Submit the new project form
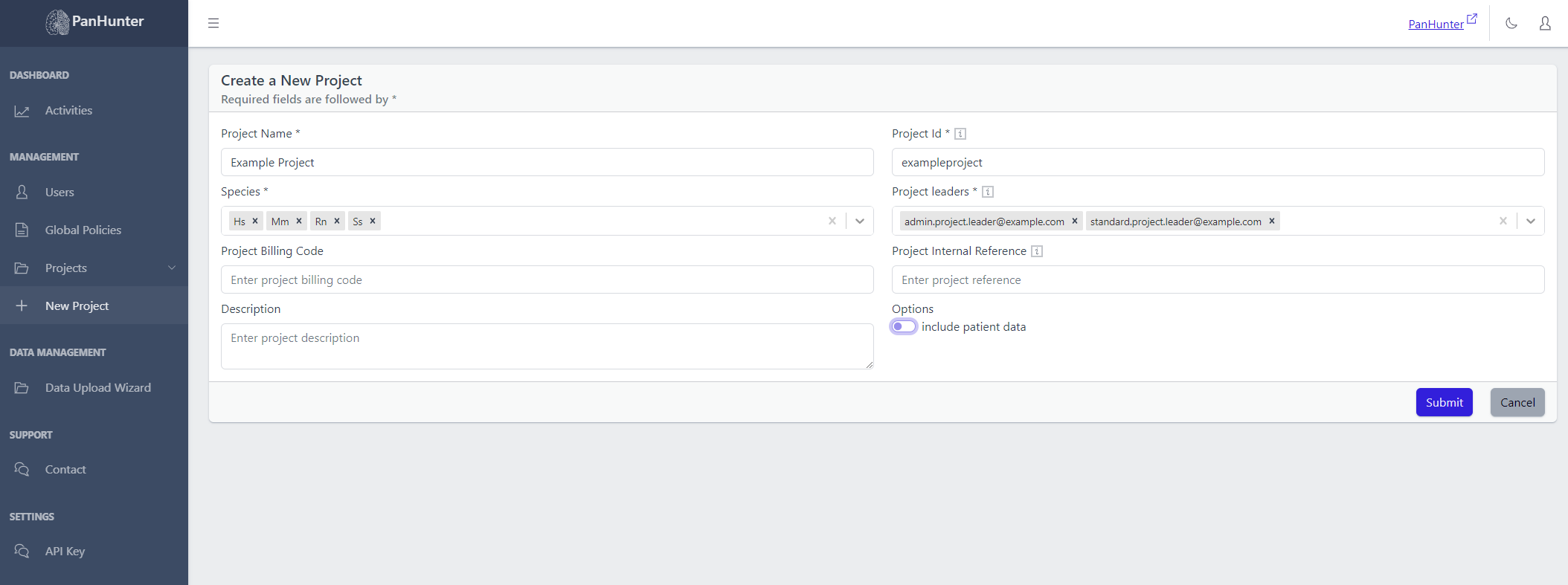Image resolution: width=1568 pixels, height=585 pixels. click(x=1444, y=402)
